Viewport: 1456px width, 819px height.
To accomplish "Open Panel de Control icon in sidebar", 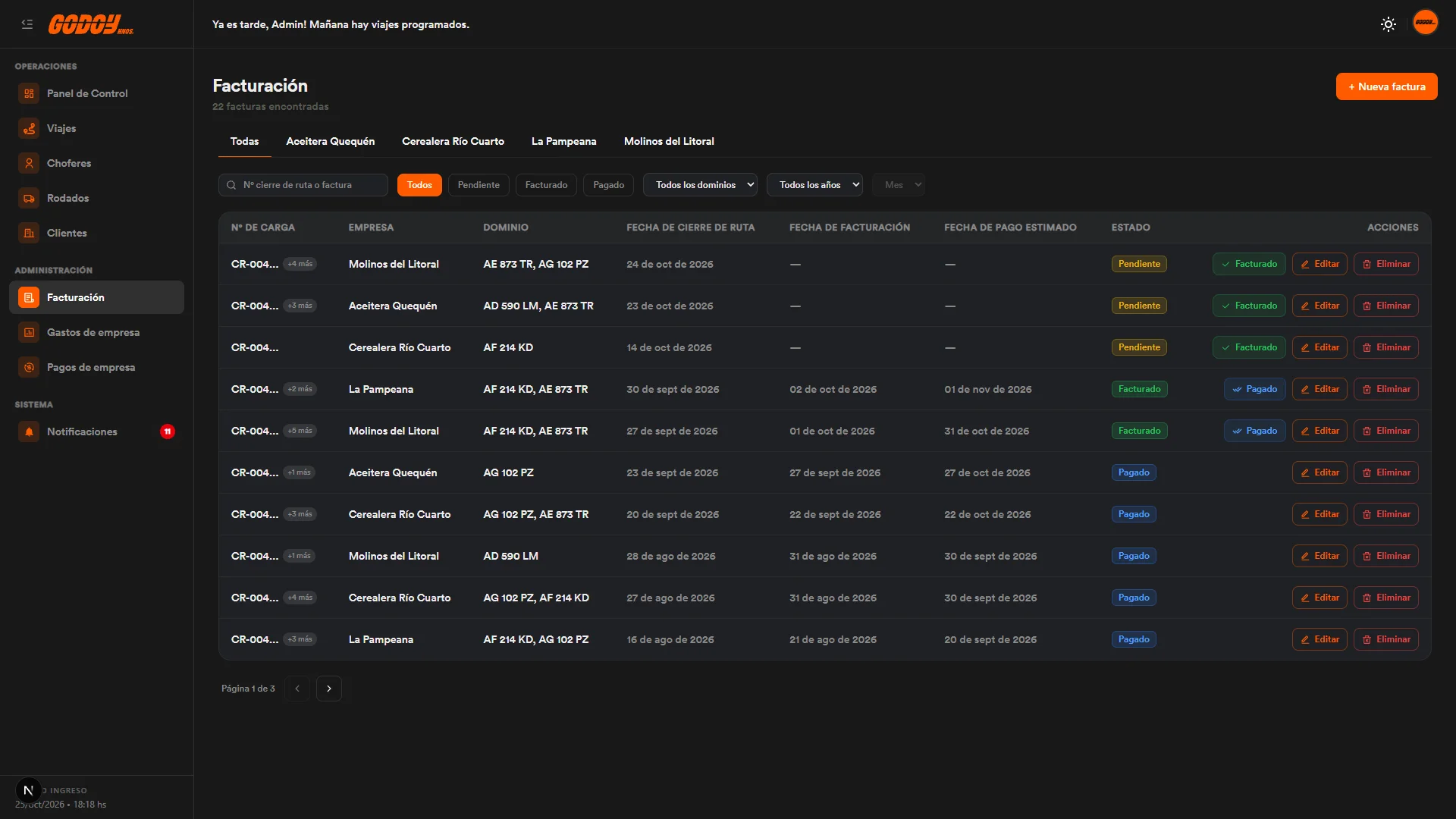I will (29, 93).
